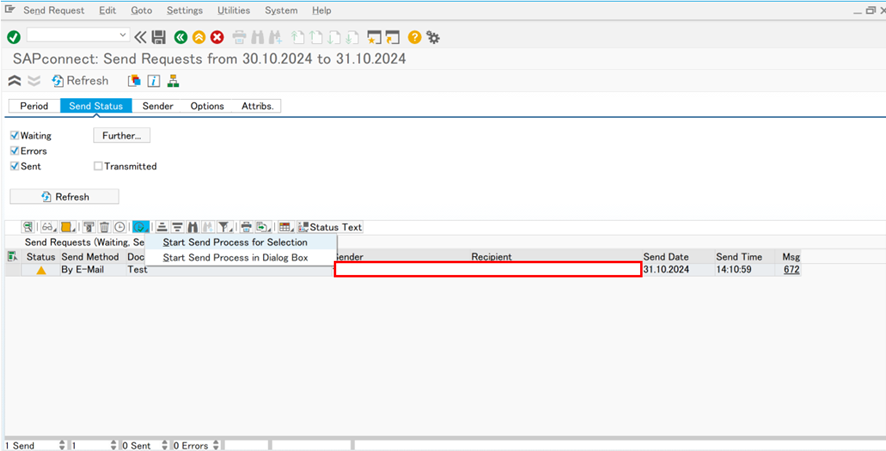Click the Find binoculars icon in list toolbar
The height and width of the screenshot is (451, 886).
[x=193, y=227]
